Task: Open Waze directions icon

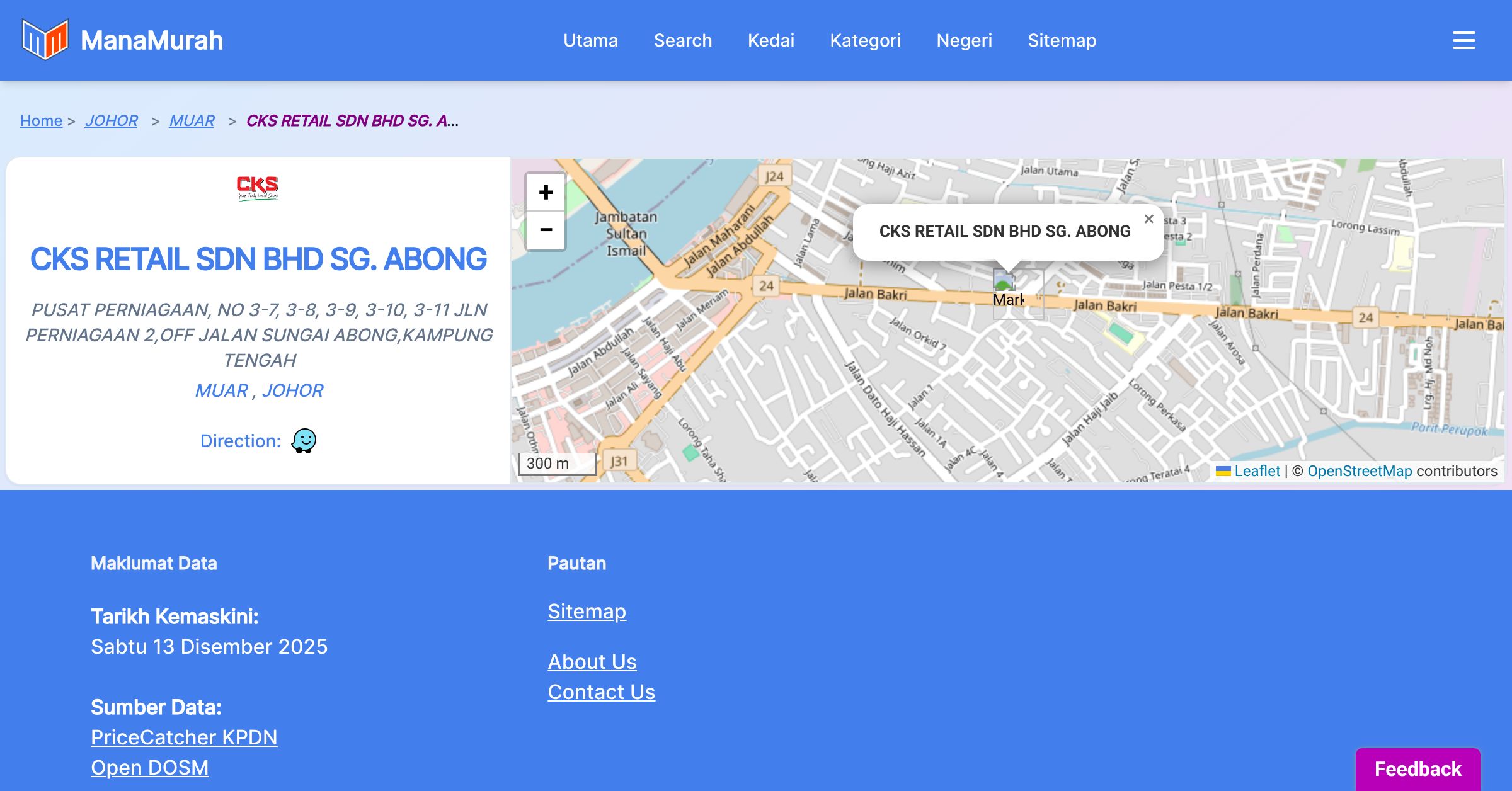Action: pos(304,441)
